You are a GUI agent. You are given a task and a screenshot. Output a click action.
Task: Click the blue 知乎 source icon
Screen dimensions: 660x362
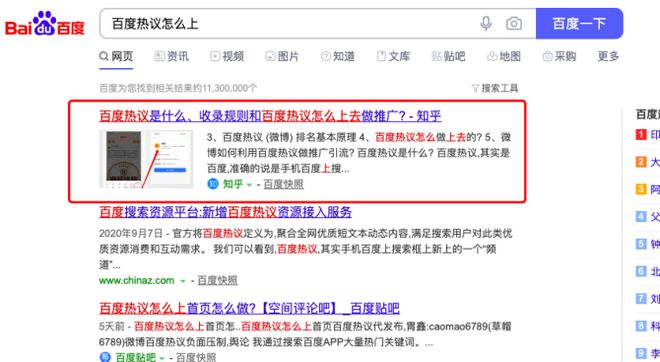coord(213,184)
